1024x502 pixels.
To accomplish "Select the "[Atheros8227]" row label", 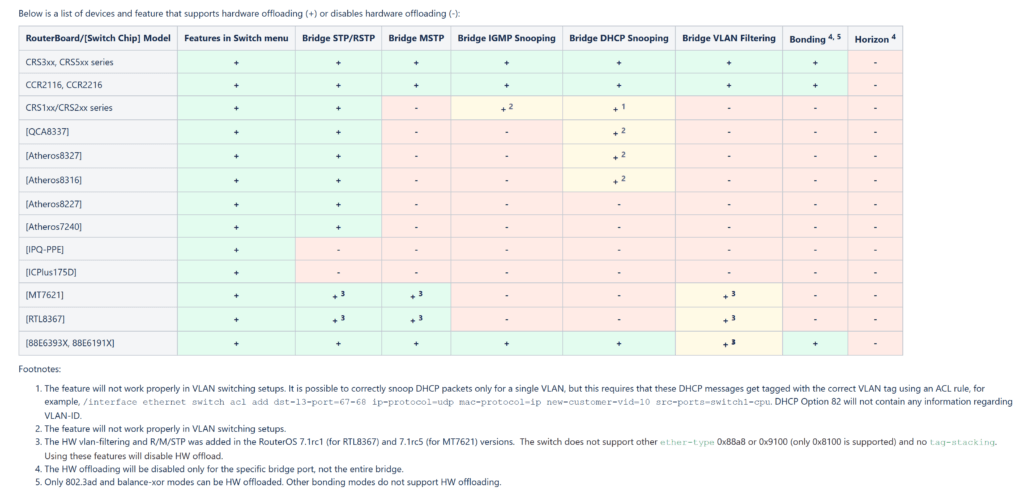I will (98, 204).
